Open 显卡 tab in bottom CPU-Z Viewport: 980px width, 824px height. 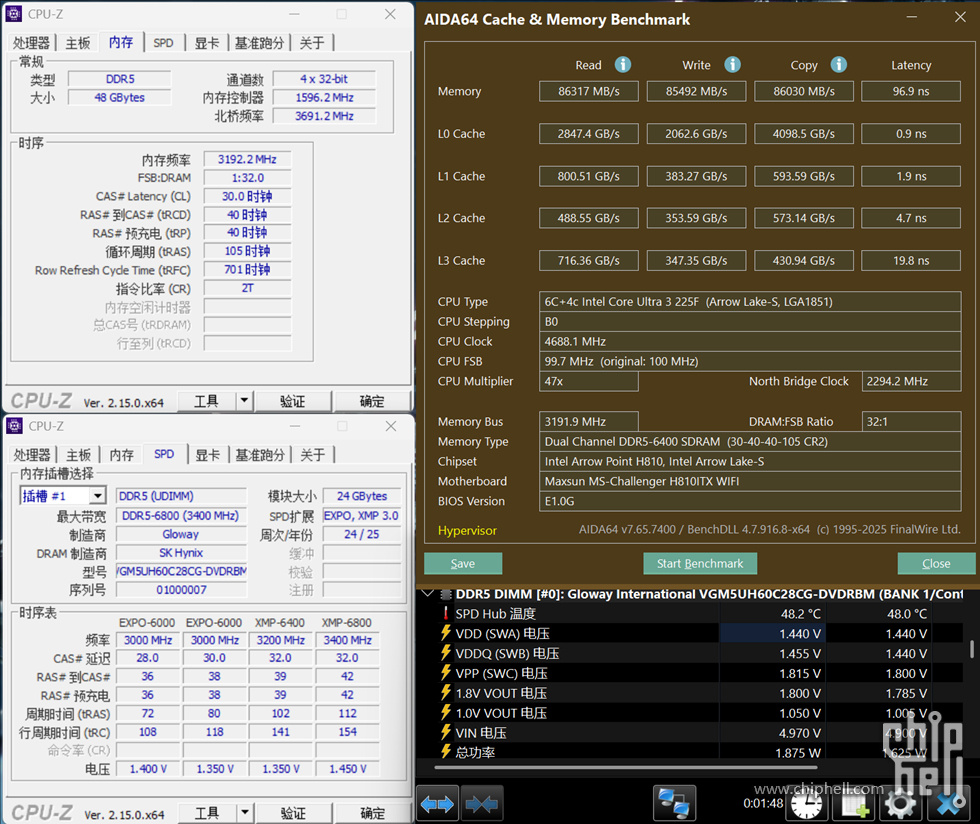pos(208,455)
